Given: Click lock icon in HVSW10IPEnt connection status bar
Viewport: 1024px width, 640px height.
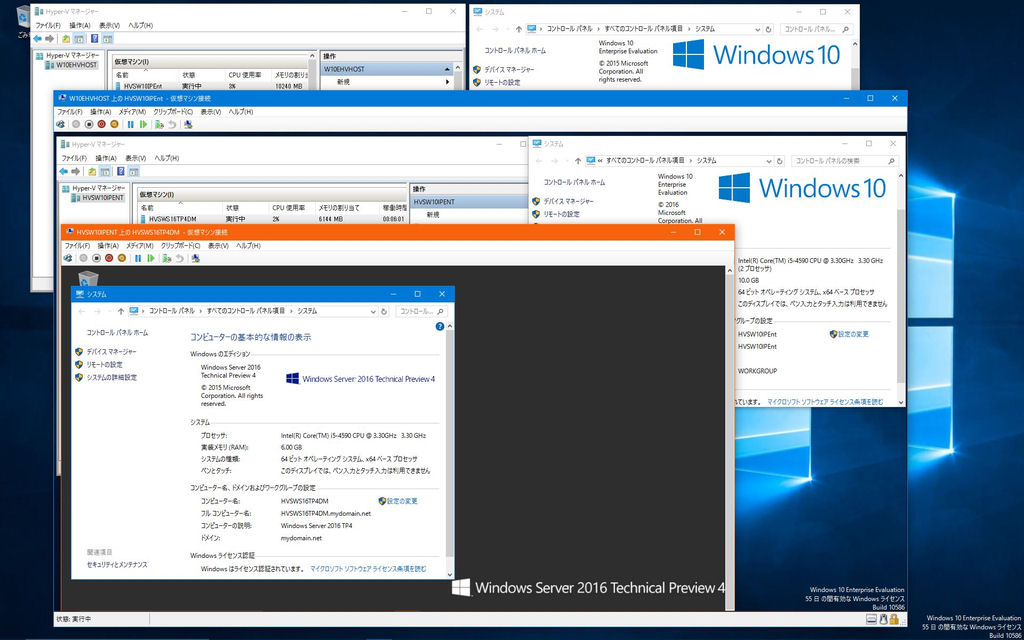Looking at the screenshot, I should (894, 619).
